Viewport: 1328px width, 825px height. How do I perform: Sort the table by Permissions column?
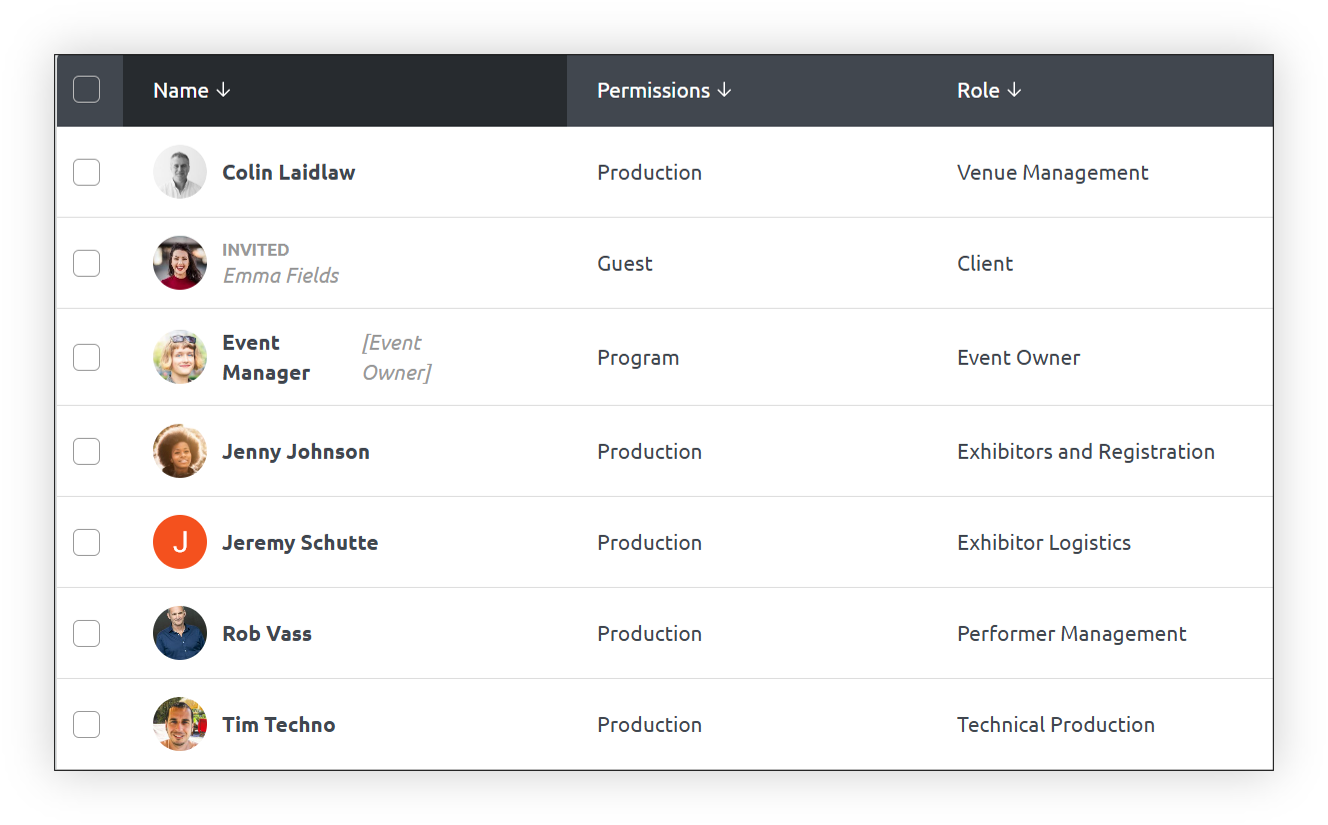click(x=664, y=90)
